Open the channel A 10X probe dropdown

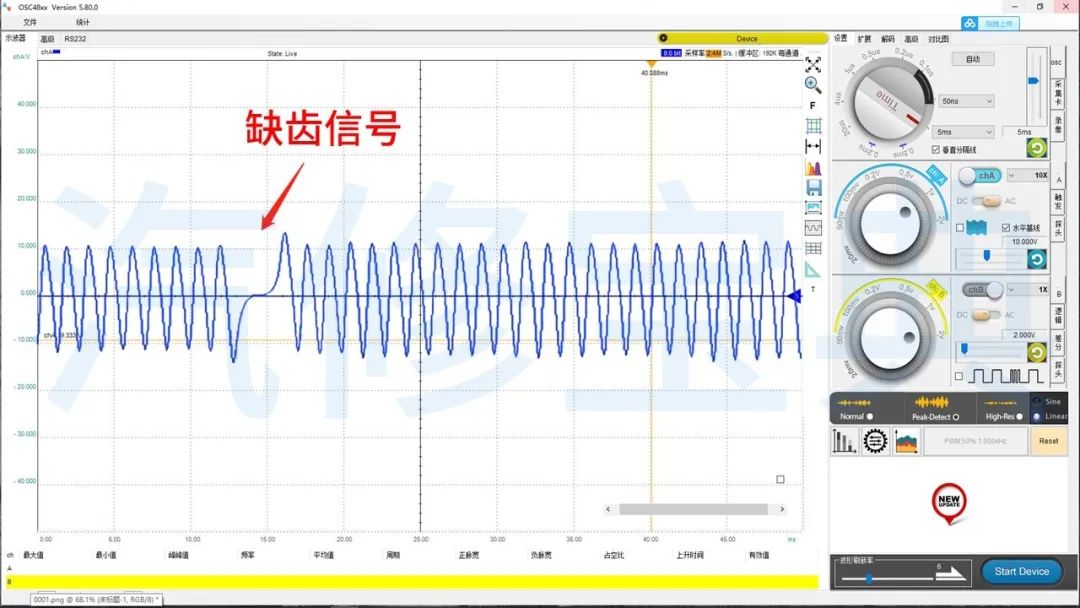click(1028, 176)
